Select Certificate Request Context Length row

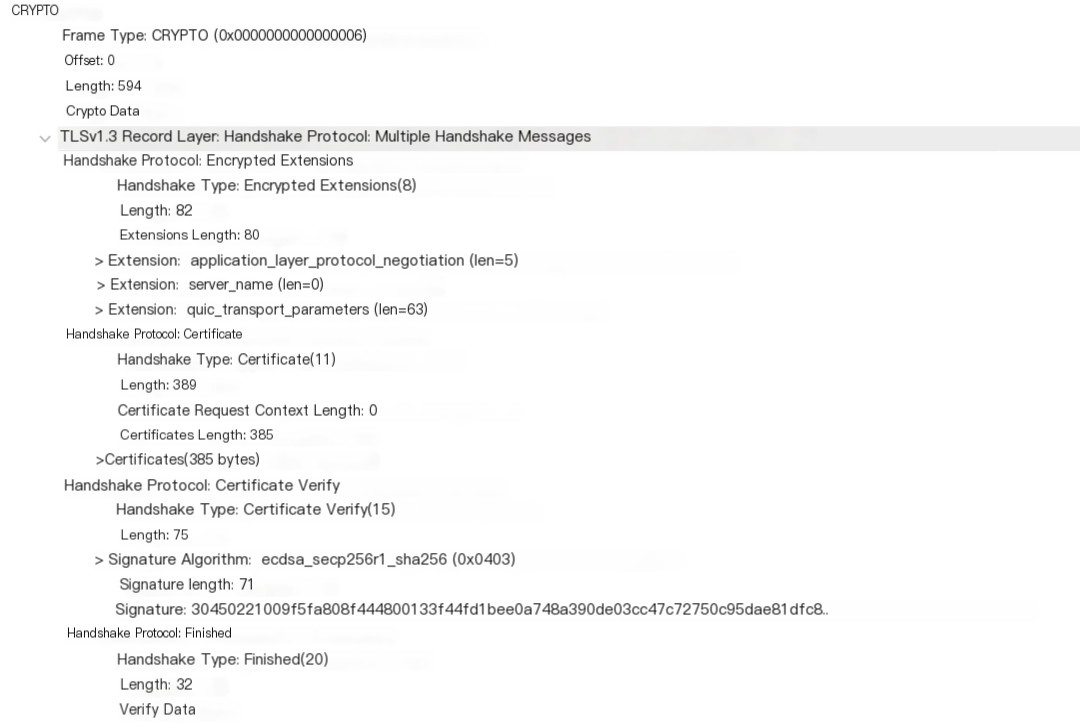pyautogui.click(x=247, y=411)
